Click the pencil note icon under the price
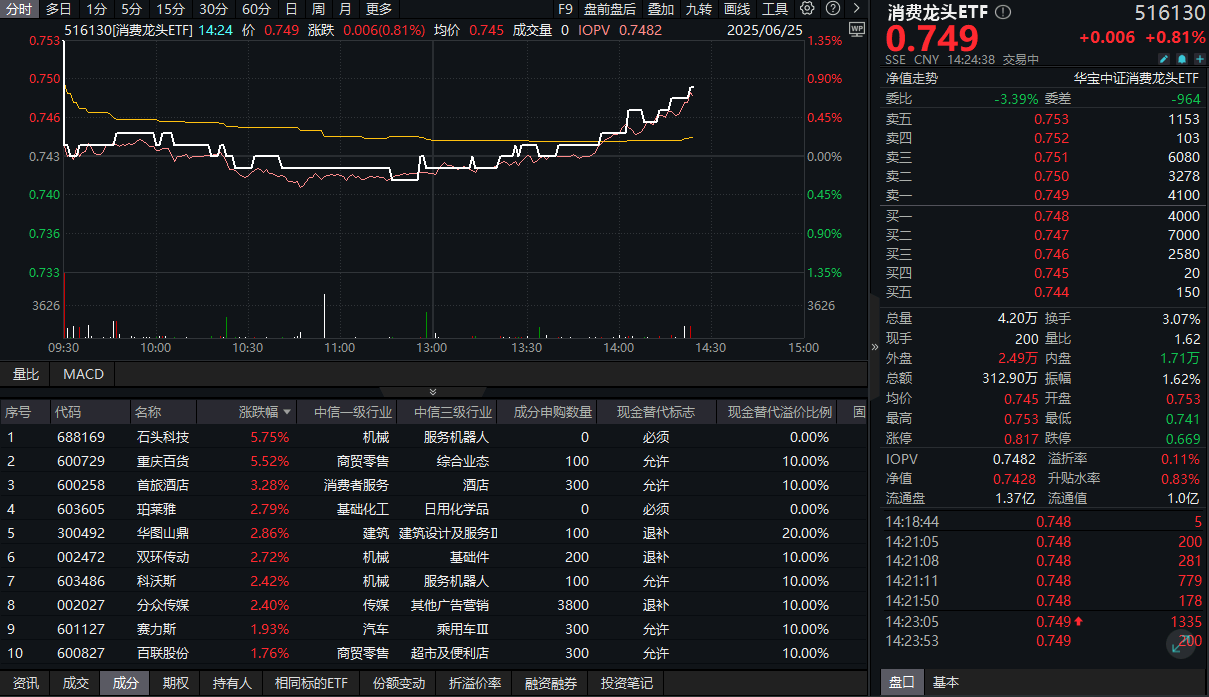1209x697 pixels. (x=1164, y=59)
